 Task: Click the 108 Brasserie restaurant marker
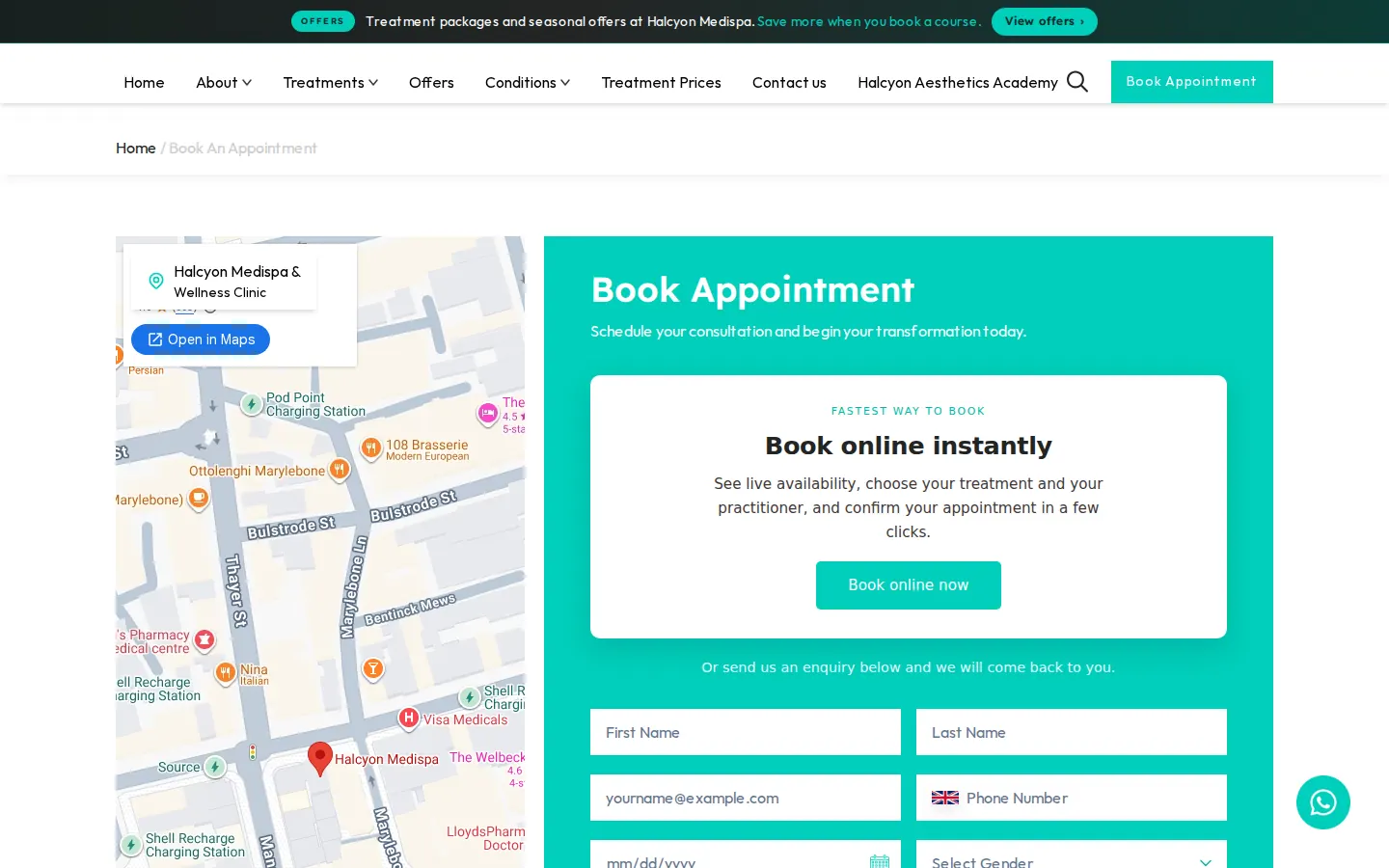[371, 448]
